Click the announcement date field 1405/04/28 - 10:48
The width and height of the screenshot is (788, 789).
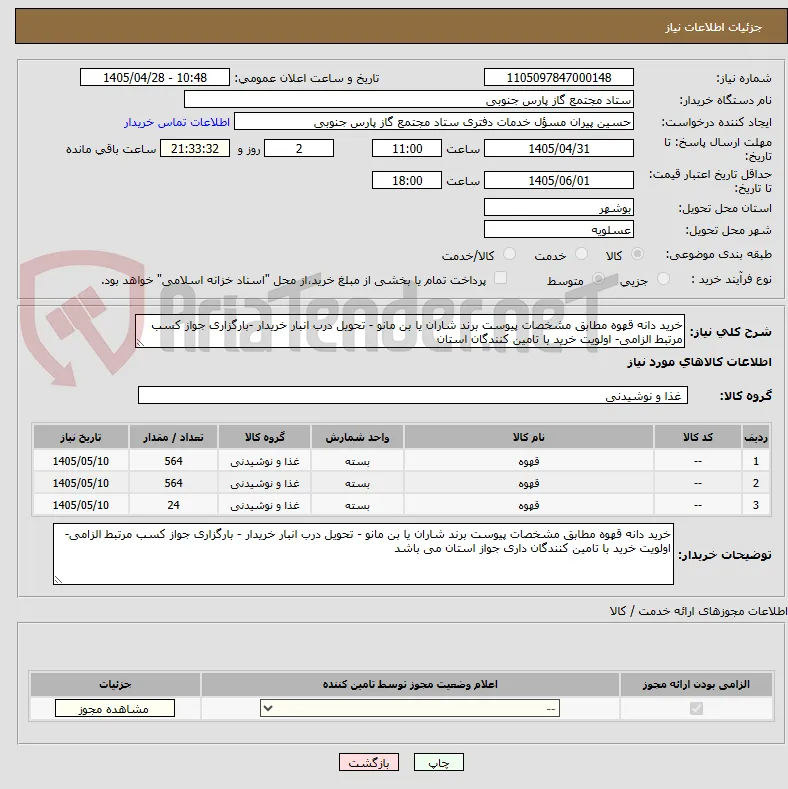coord(154,77)
